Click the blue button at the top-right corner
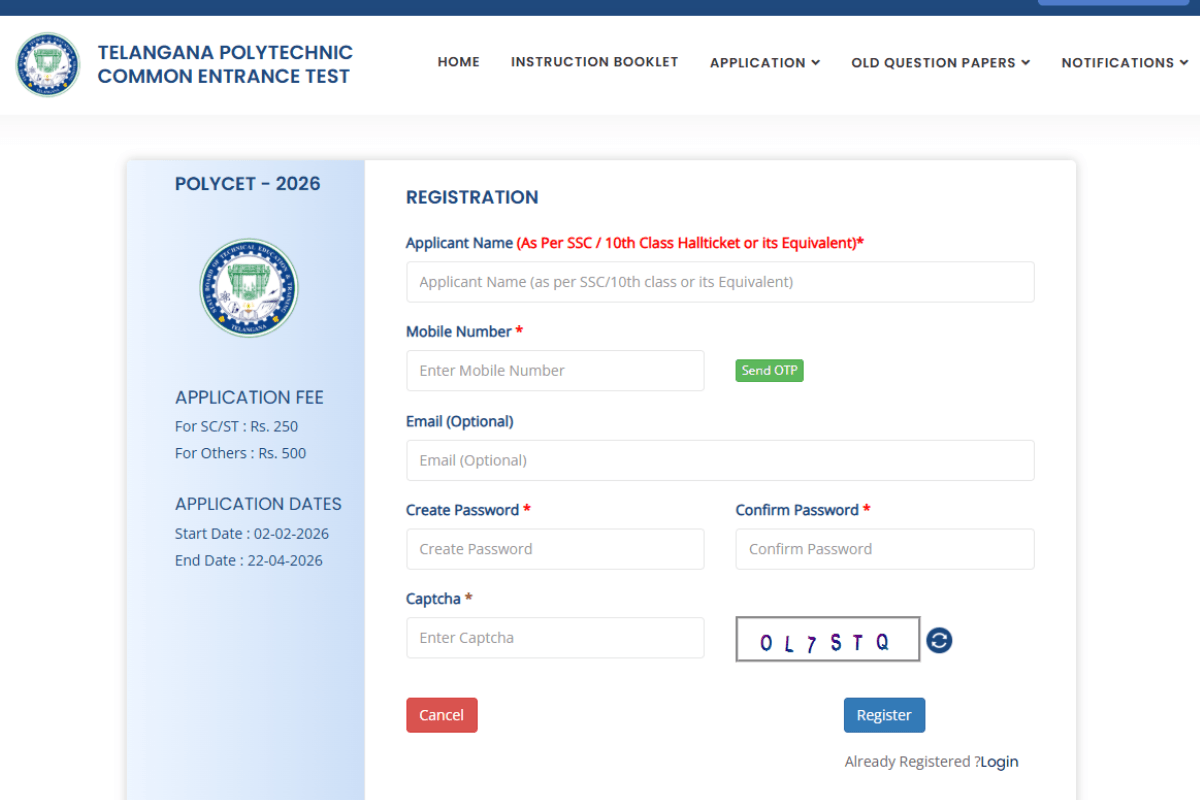The height and width of the screenshot is (800, 1200). point(1113,3)
